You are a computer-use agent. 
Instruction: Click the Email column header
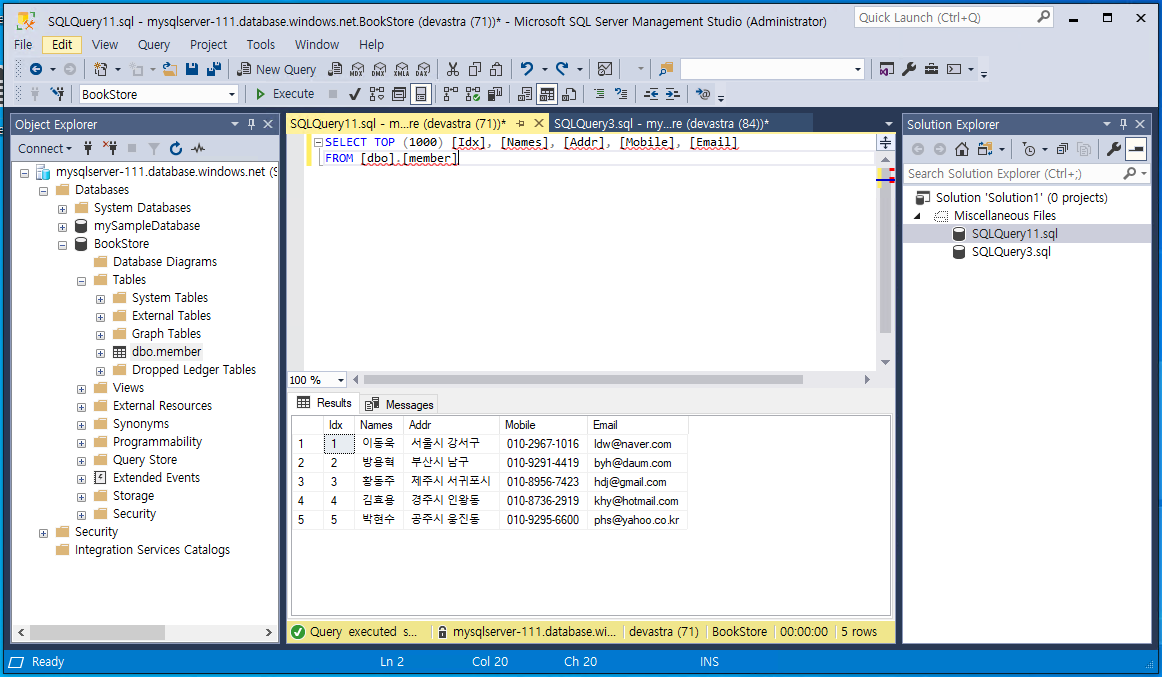tap(637, 425)
